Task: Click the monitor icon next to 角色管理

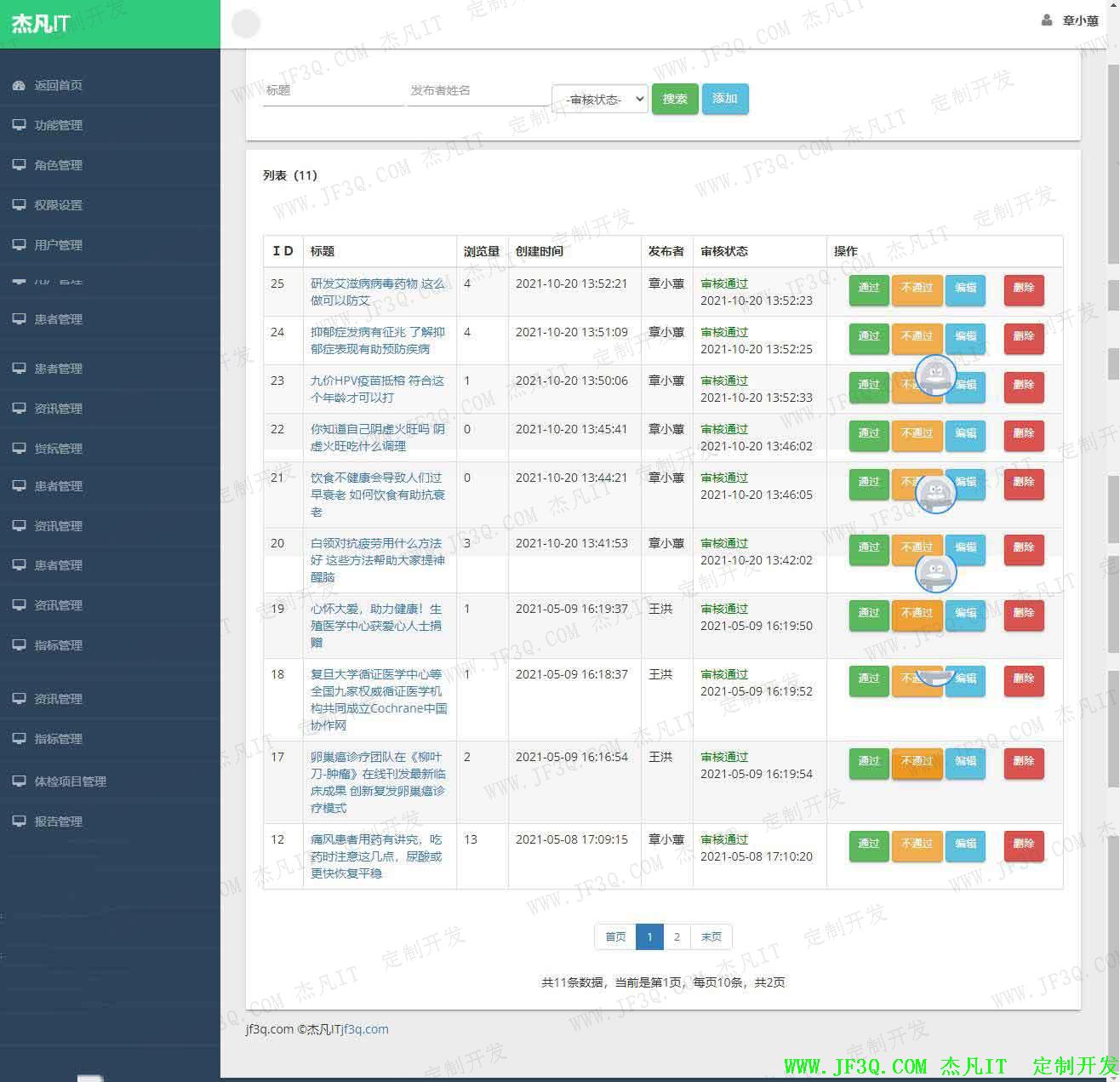Action: [x=19, y=165]
